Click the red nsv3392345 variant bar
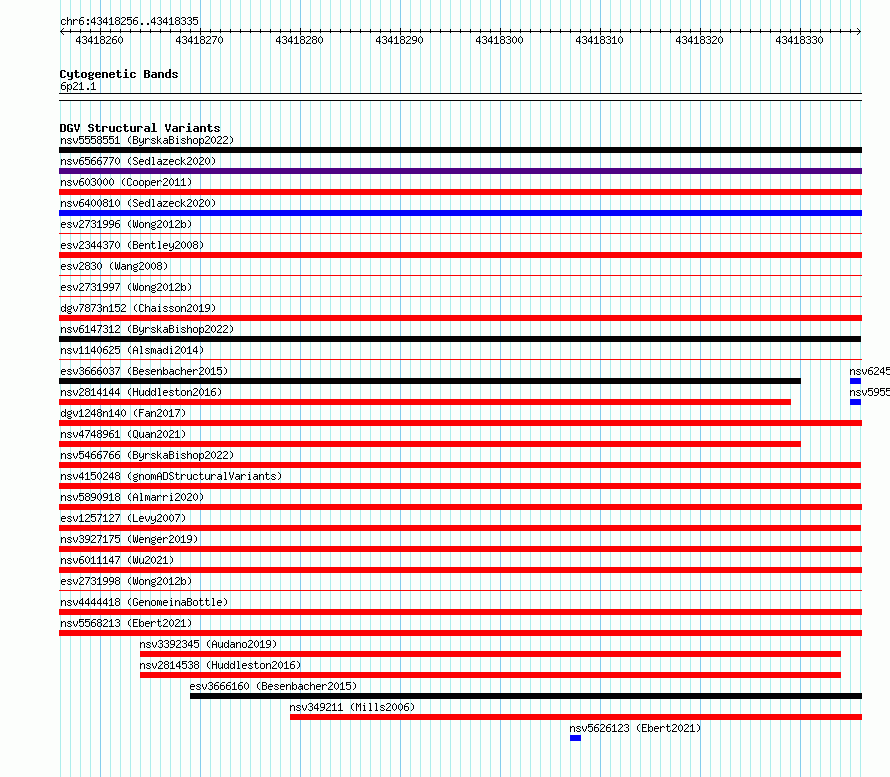 (x=490, y=654)
